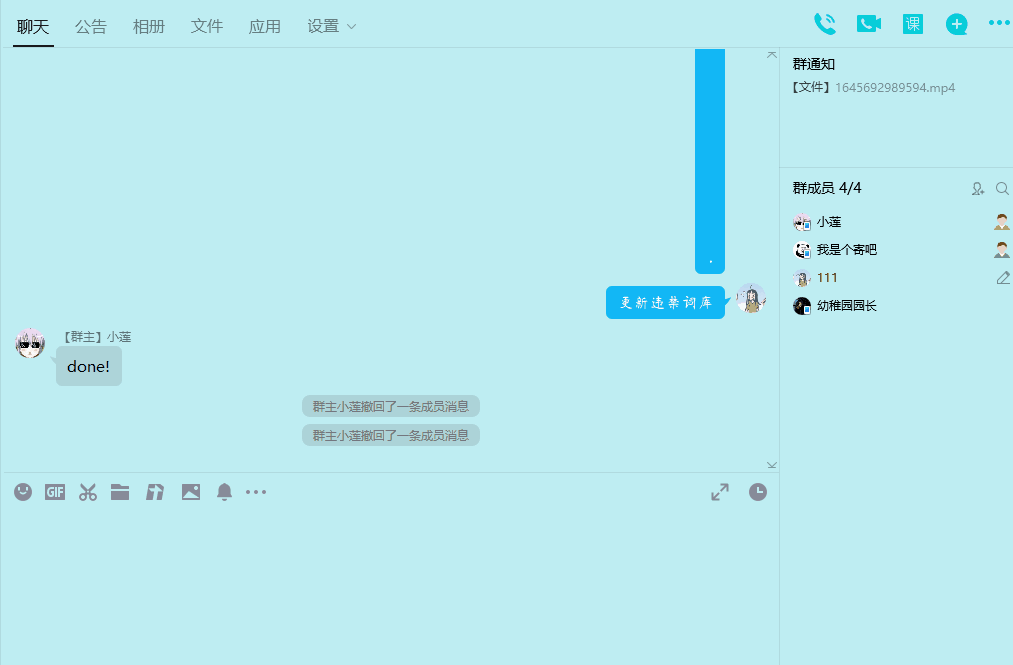Open the three-dot more options menu at top right
Image resolution: width=1013 pixels, height=665 pixels.
point(999,23)
